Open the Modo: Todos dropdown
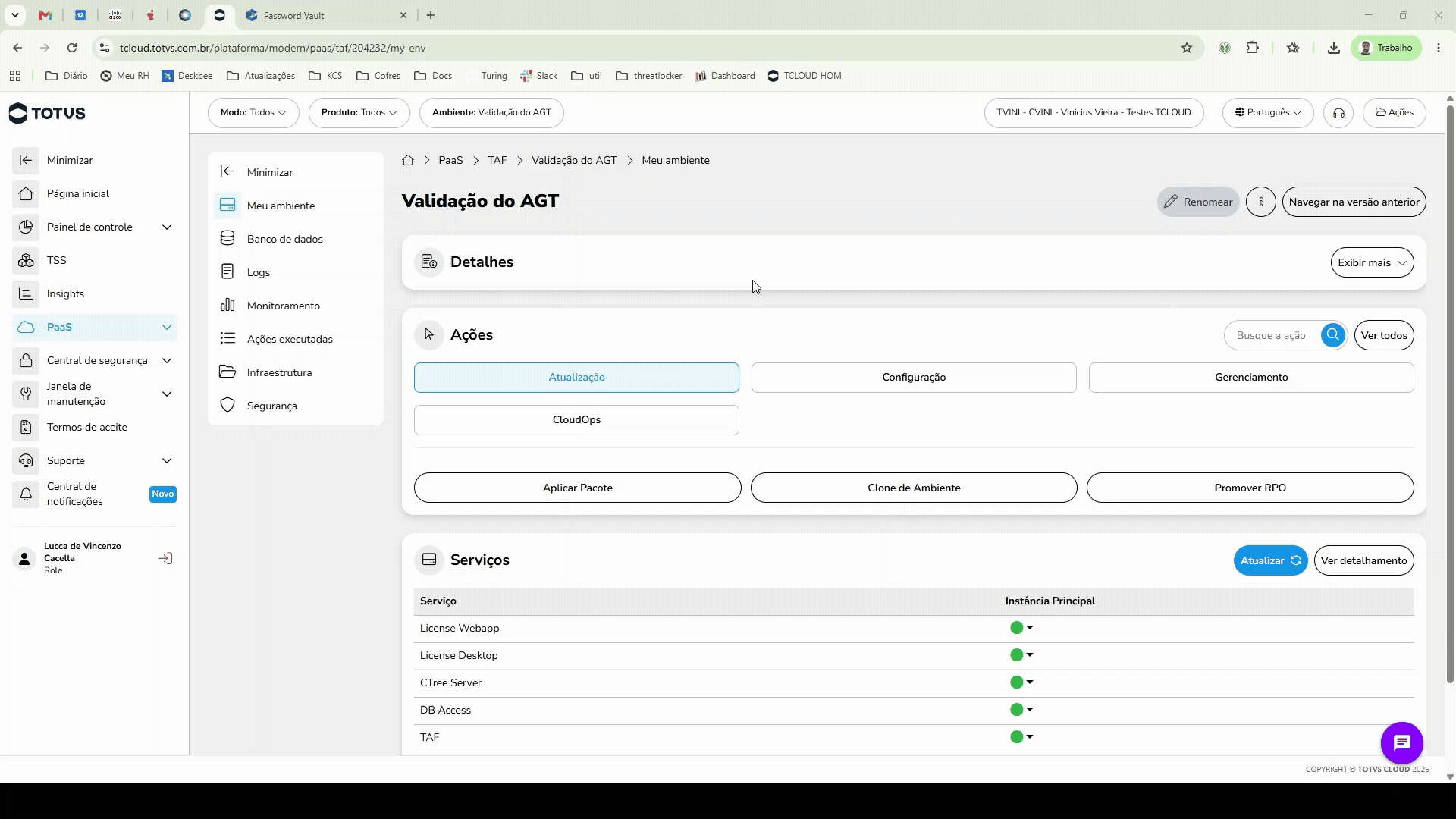1456x819 pixels. pos(253,112)
